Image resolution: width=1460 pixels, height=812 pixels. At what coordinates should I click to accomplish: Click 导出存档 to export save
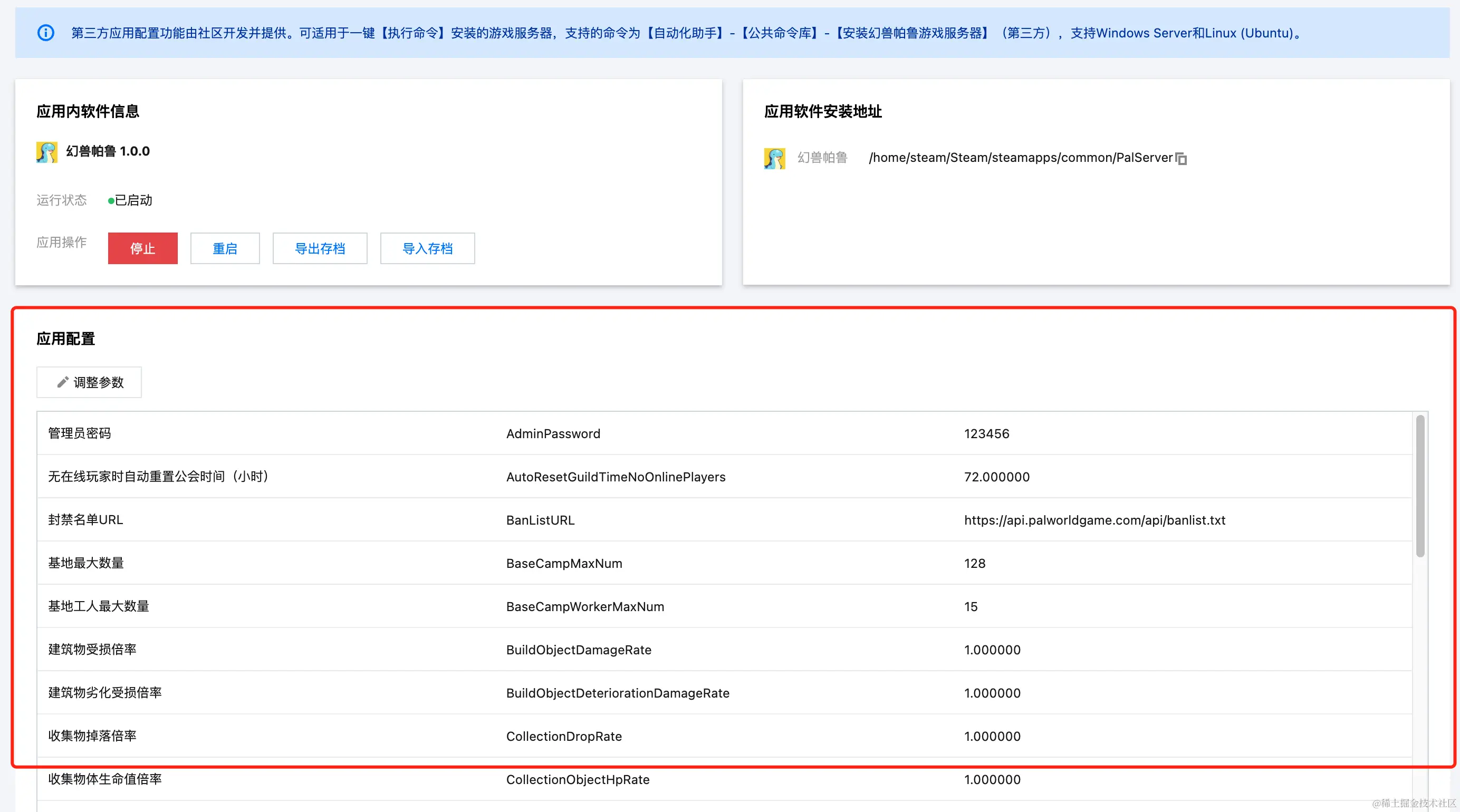[x=320, y=248]
